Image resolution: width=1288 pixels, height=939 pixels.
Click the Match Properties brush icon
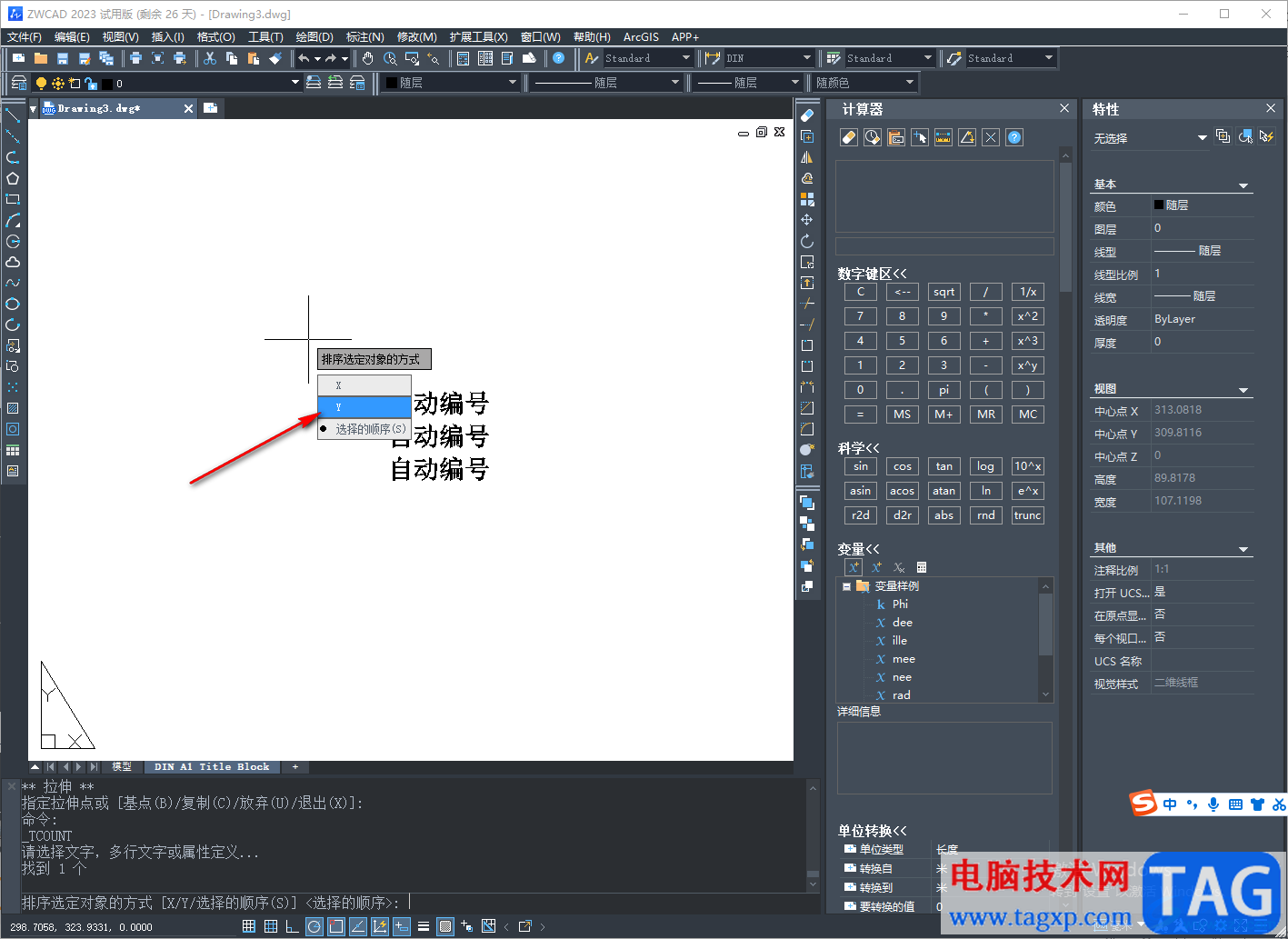coord(275,58)
